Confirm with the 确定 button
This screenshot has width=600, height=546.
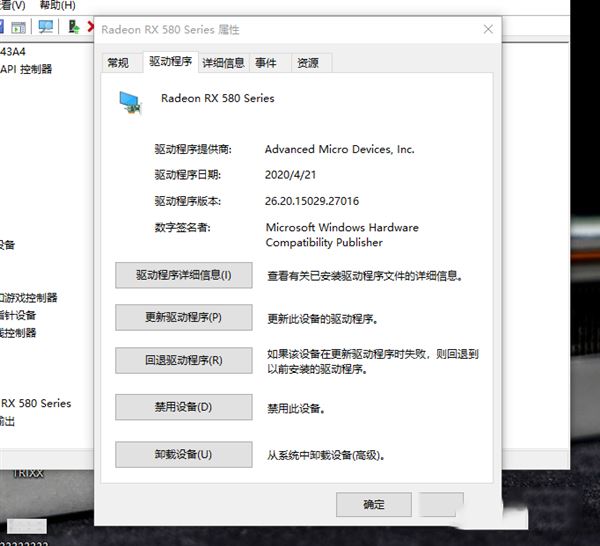[374, 504]
